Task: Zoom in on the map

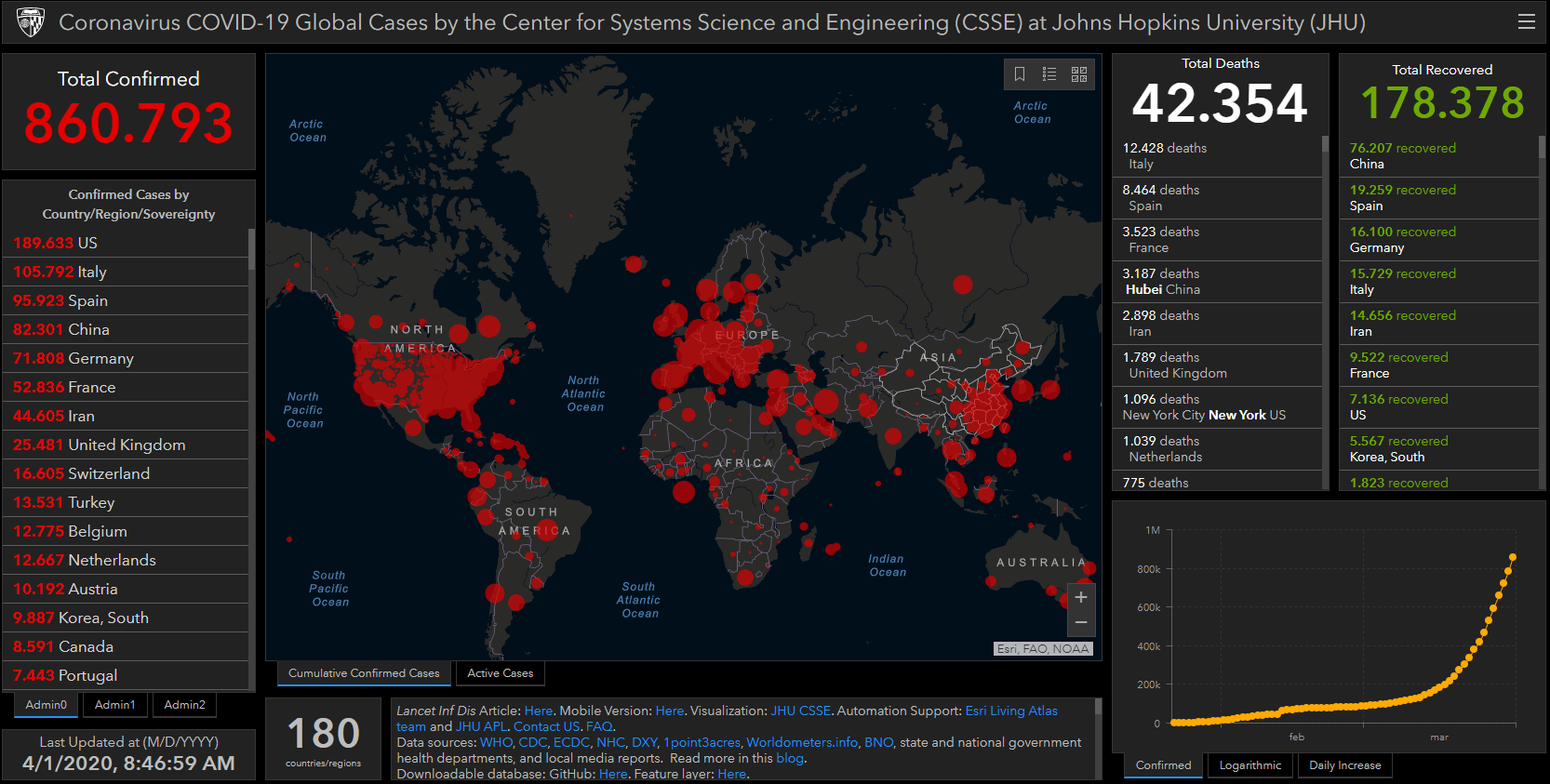Action: point(1081,597)
